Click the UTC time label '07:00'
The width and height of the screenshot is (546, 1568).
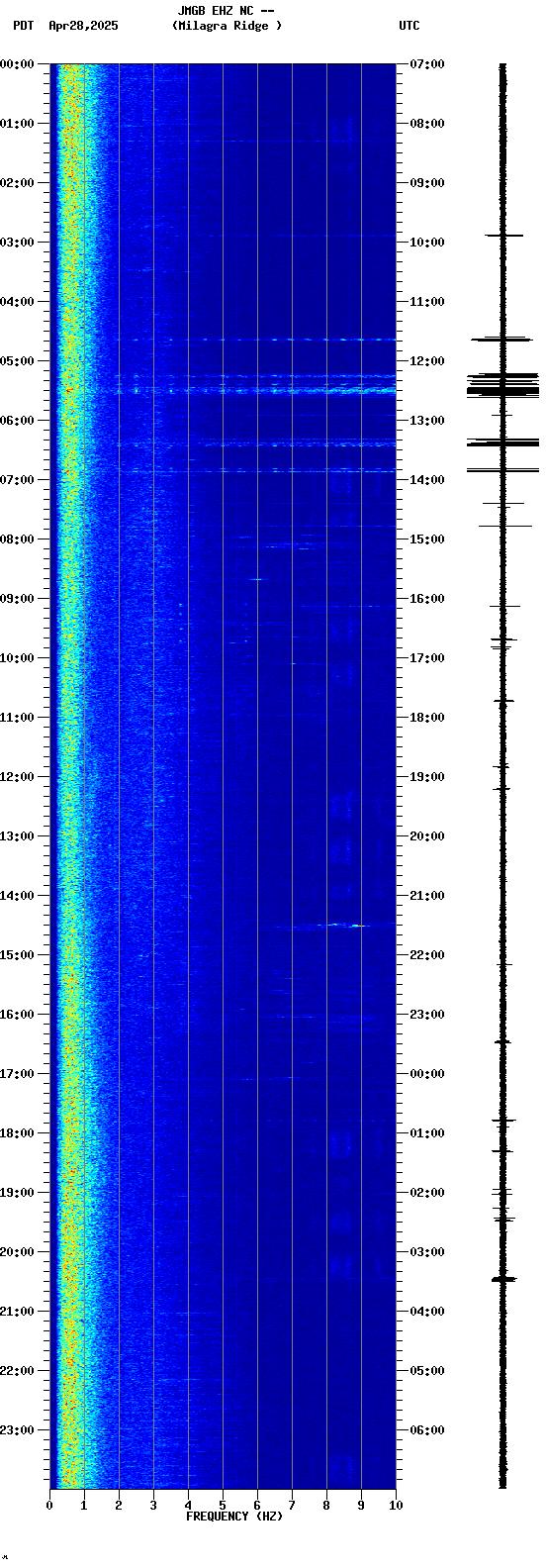tap(427, 64)
